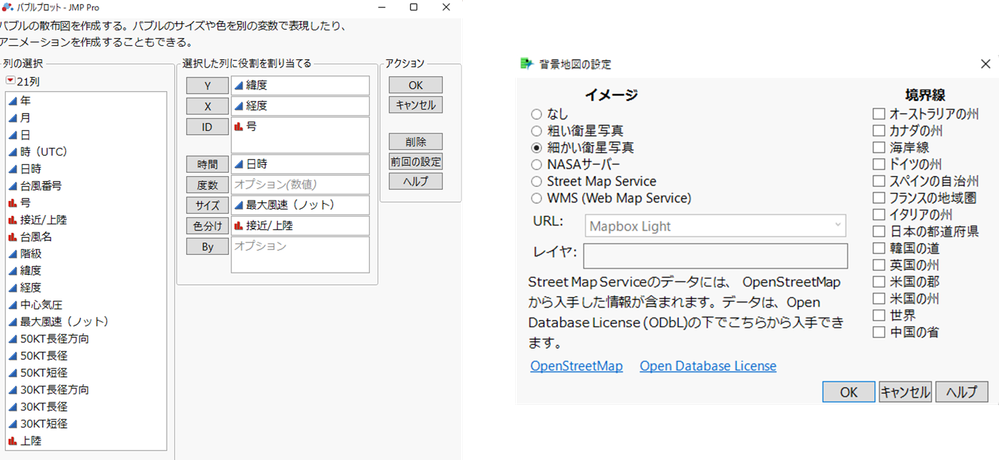Click the サイズ role button

(x=207, y=205)
